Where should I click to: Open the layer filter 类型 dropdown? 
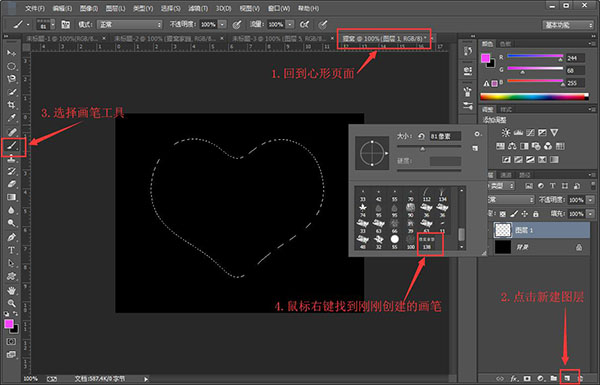[502, 186]
